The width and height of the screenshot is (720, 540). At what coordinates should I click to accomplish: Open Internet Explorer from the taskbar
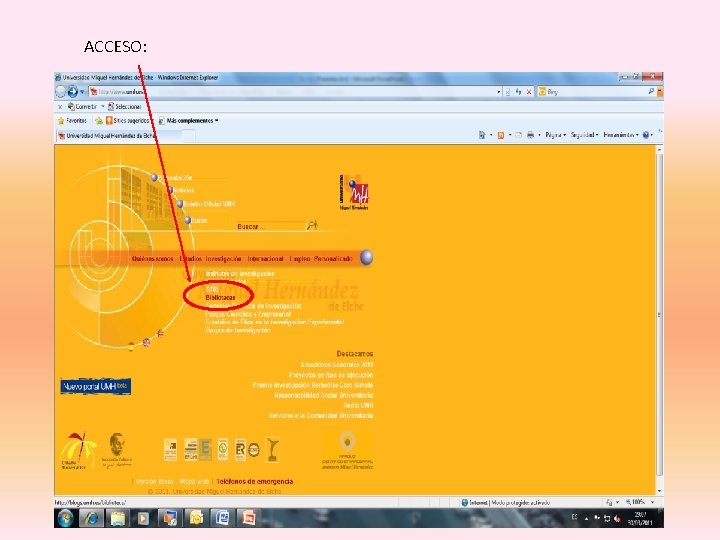[x=92, y=518]
